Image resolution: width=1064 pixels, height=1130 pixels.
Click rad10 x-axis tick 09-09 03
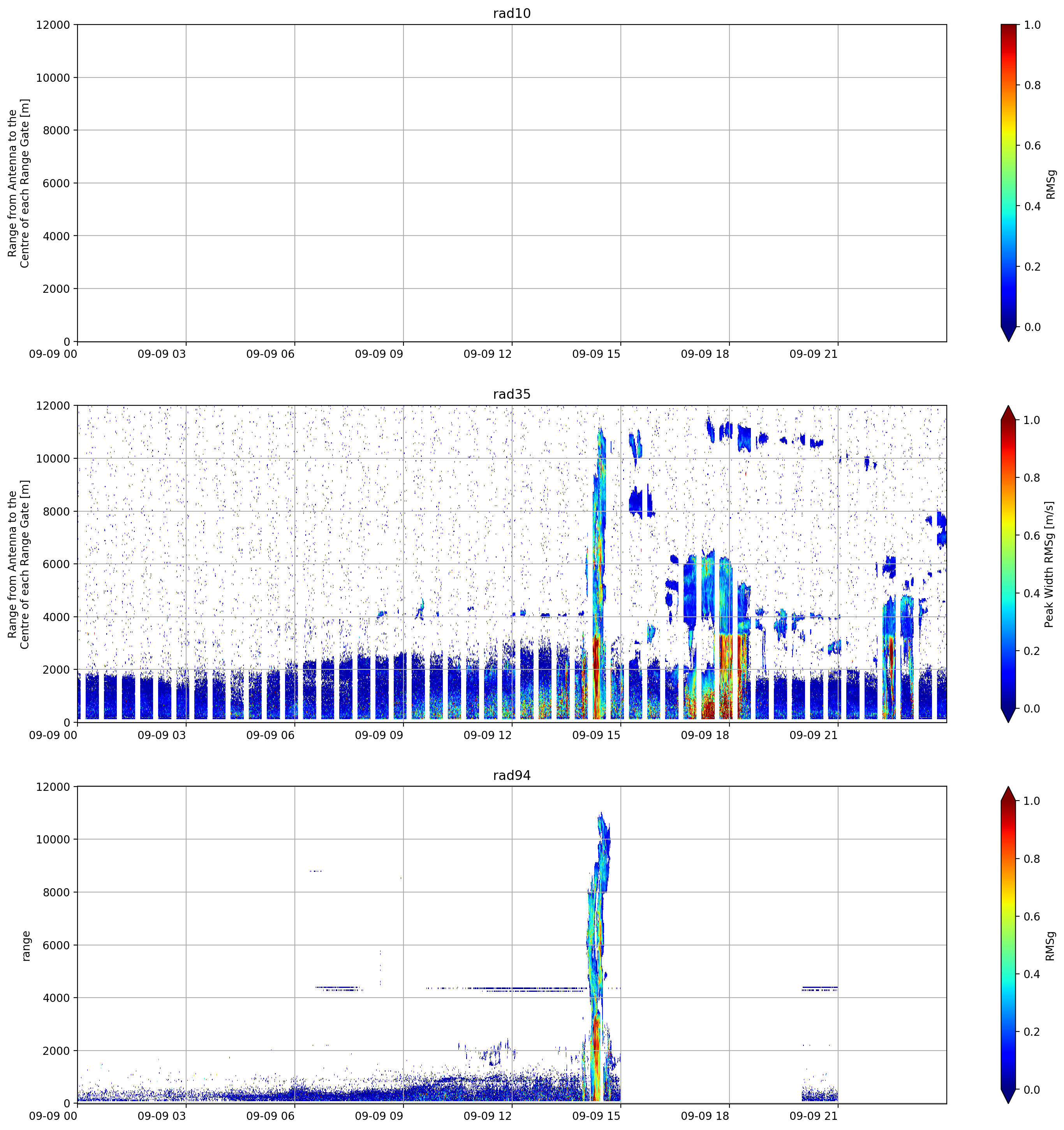(x=161, y=354)
